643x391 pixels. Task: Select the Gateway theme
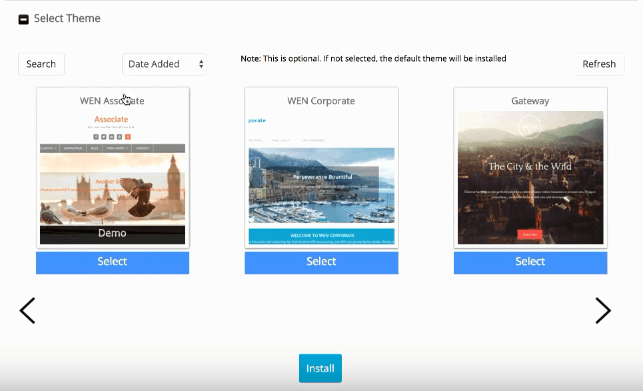530,262
